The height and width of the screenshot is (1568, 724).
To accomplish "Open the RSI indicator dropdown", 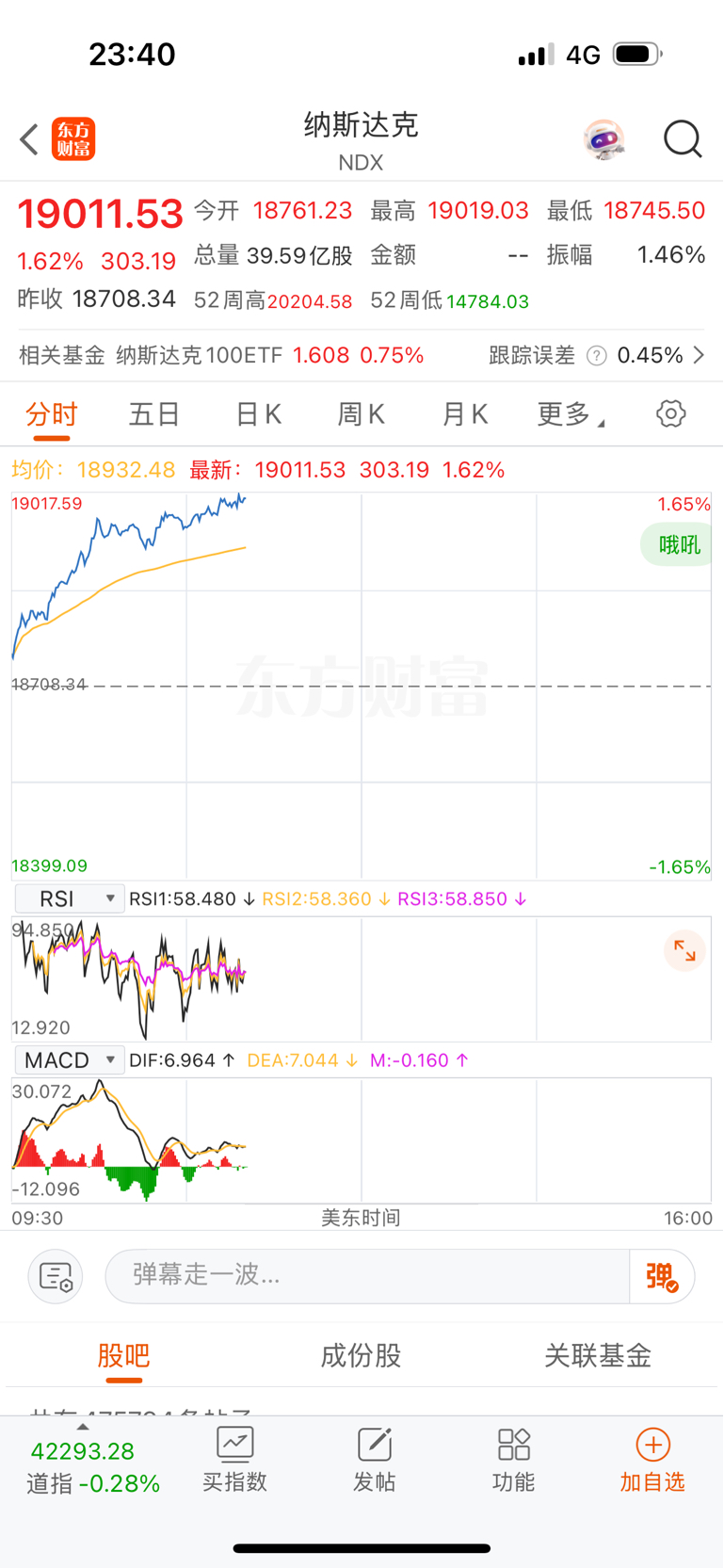I will point(70,898).
